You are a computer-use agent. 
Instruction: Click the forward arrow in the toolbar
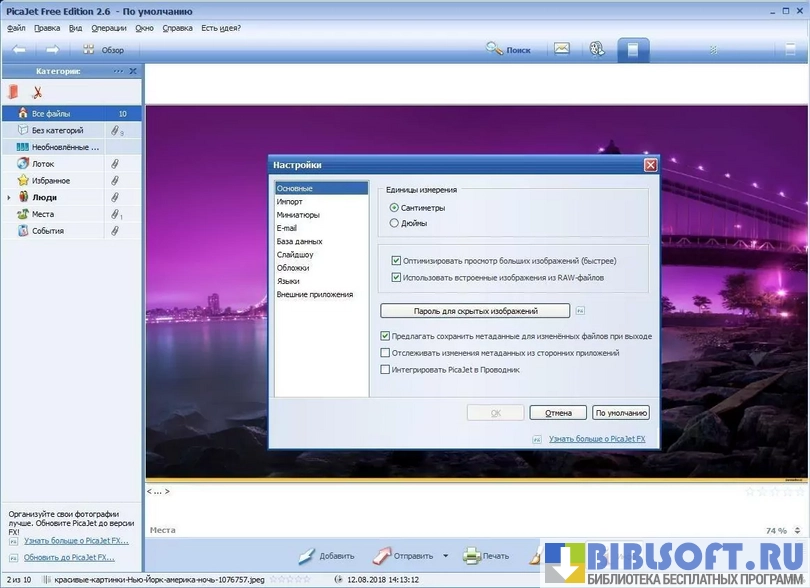(53, 49)
